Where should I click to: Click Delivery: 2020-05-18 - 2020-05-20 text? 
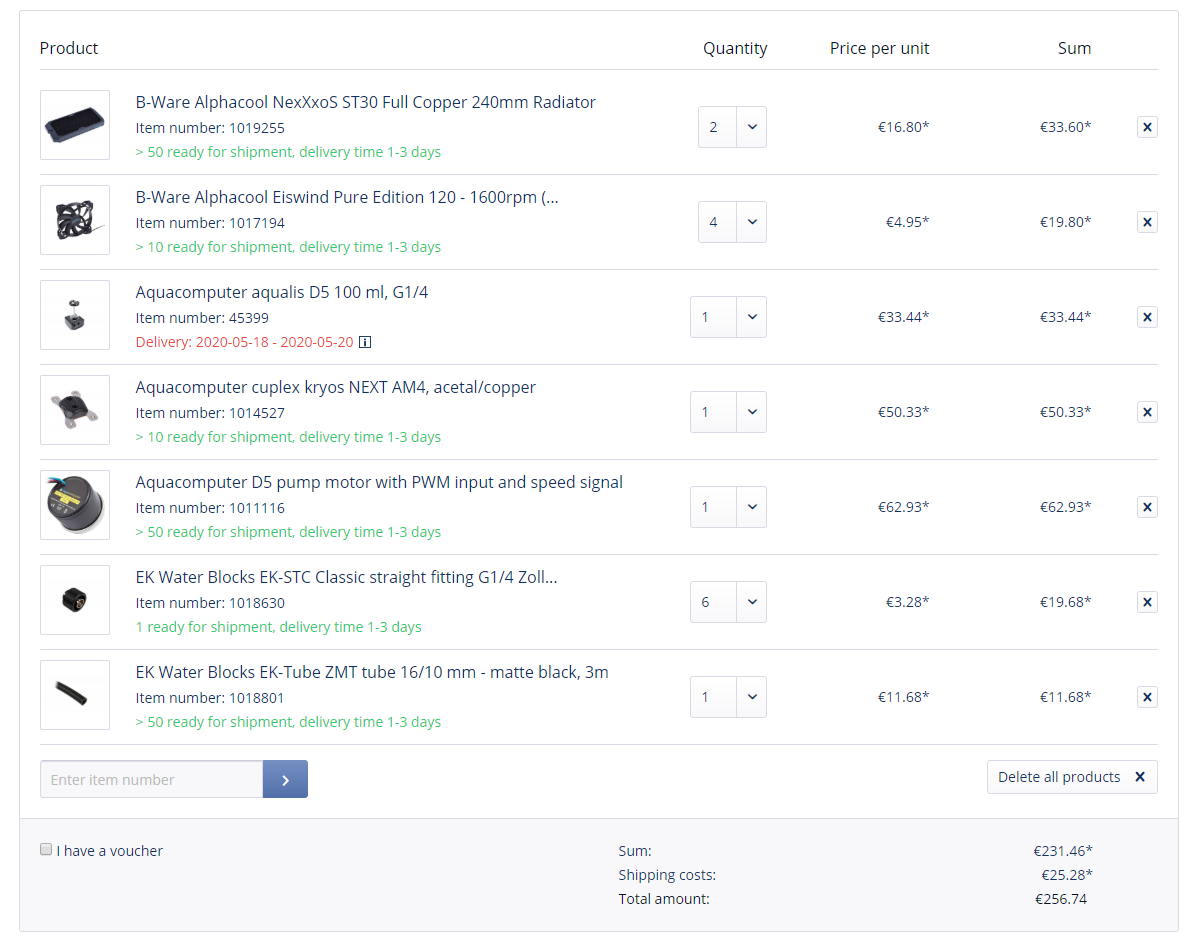point(244,342)
